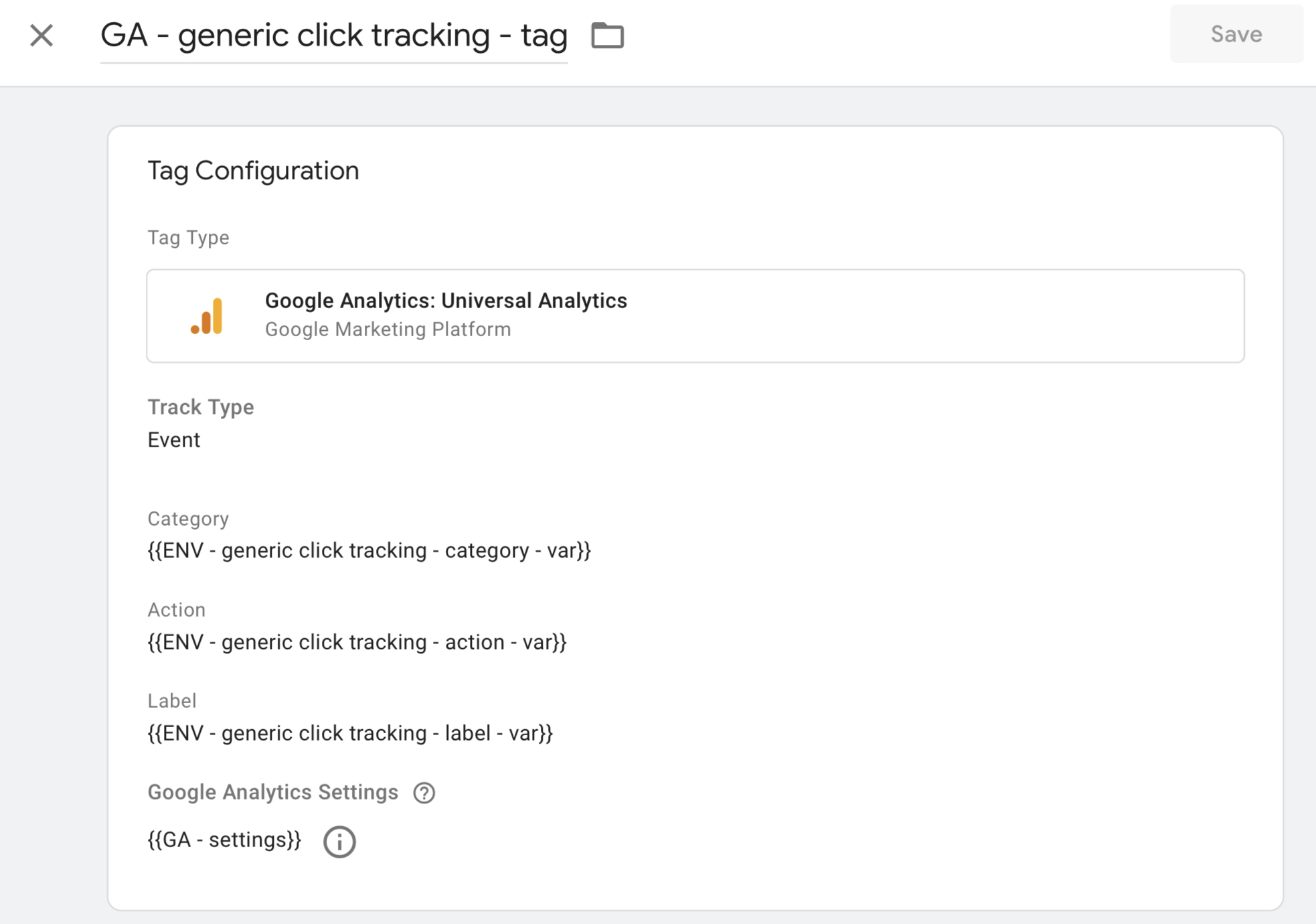
Task: Click the Category field label
Action: pos(188,519)
